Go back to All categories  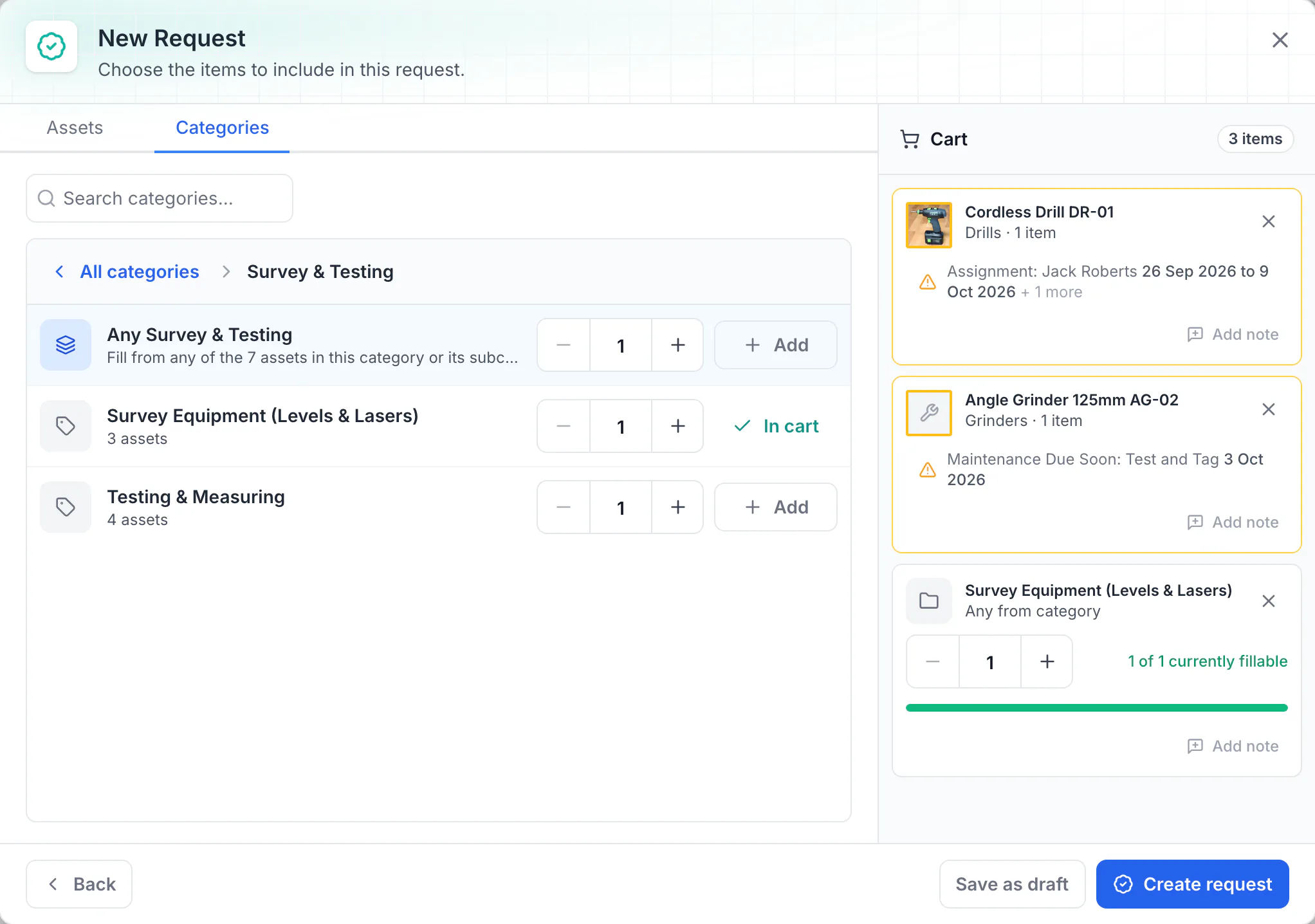[x=127, y=272]
